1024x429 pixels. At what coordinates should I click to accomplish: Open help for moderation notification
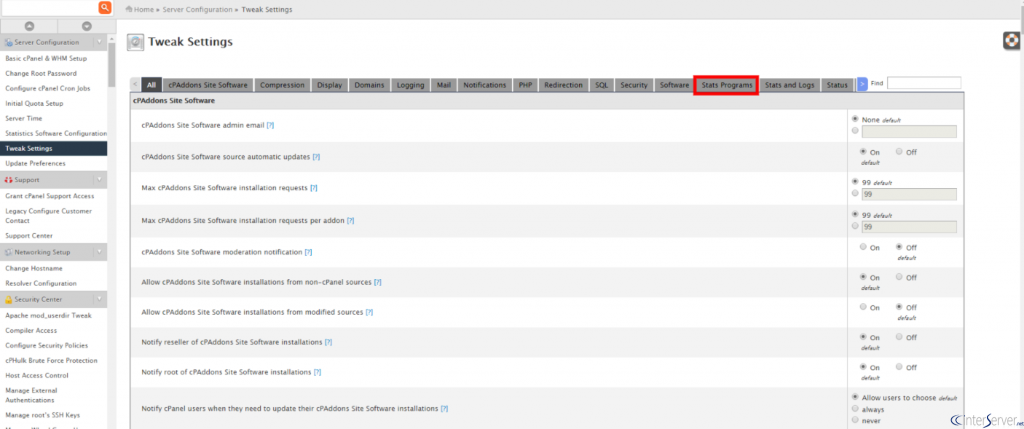[308, 252]
